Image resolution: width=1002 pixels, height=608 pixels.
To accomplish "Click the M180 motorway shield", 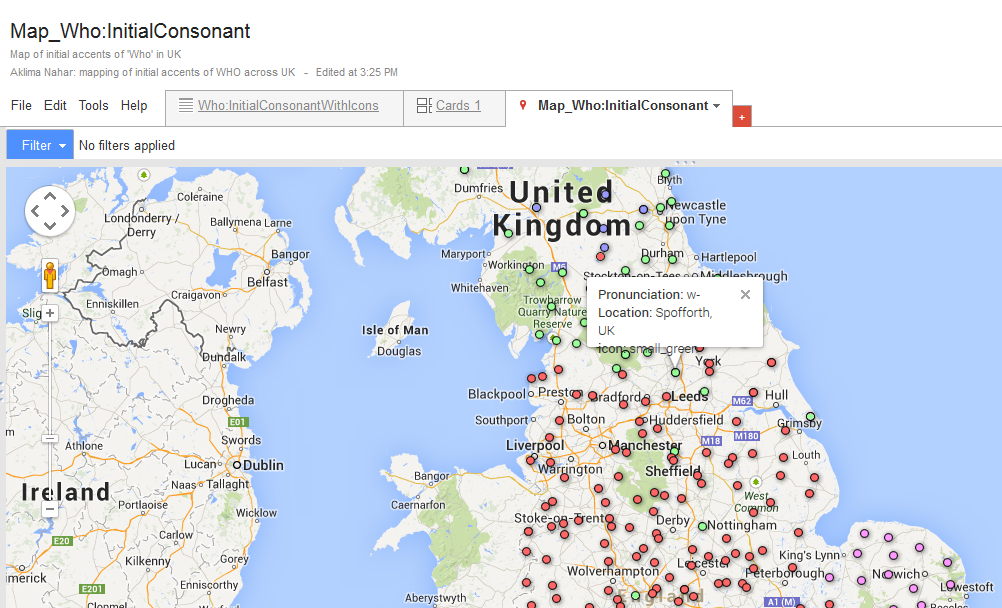I will tap(746, 436).
